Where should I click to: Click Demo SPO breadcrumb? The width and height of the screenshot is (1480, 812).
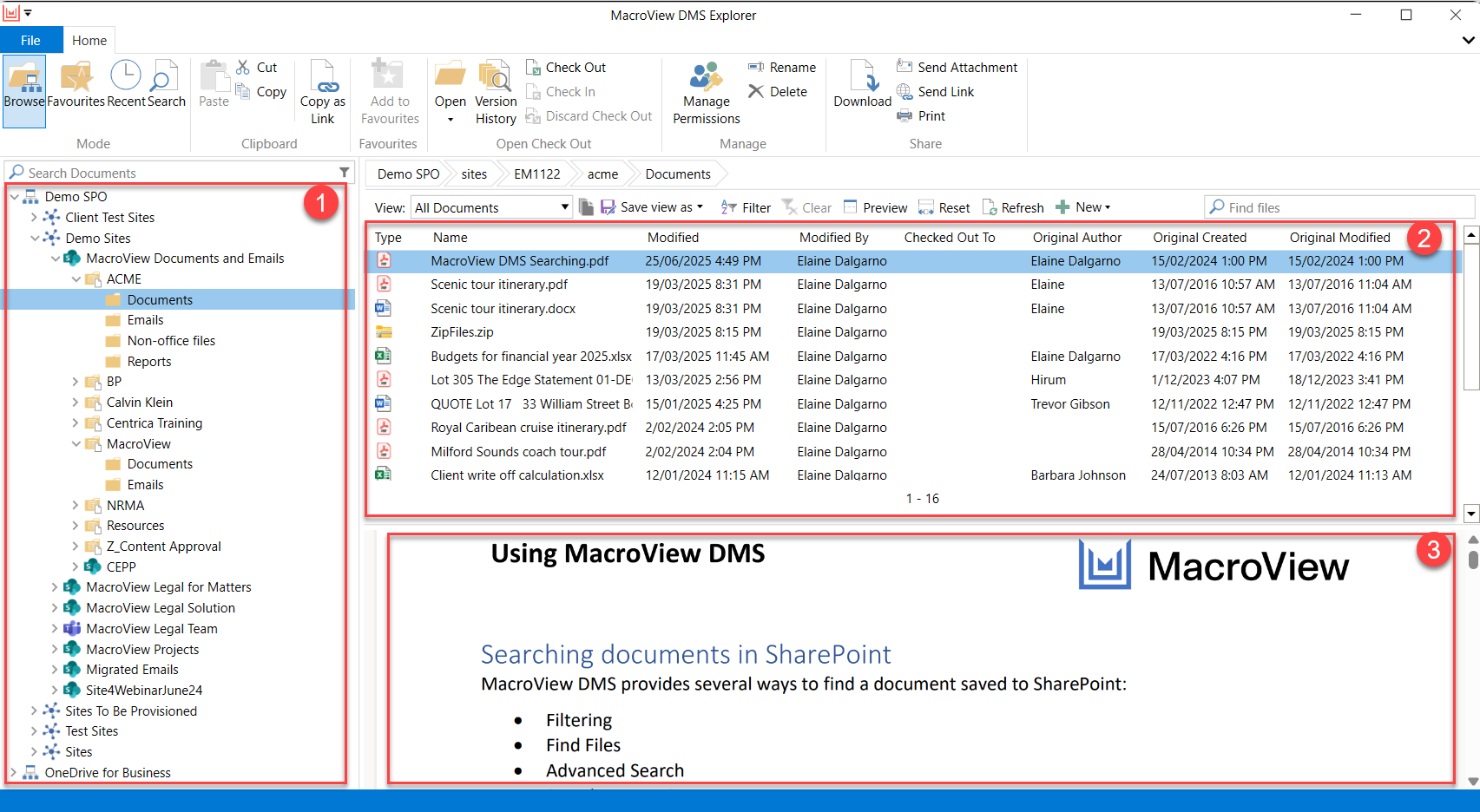point(408,174)
